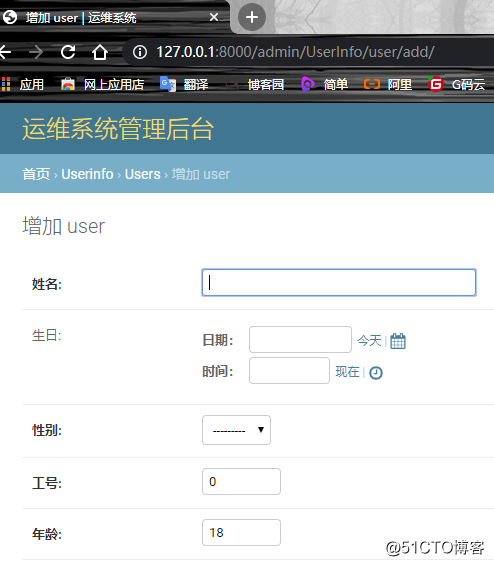Open the 翻译 bookmark
The width and height of the screenshot is (494, 566).
(184, 84)
